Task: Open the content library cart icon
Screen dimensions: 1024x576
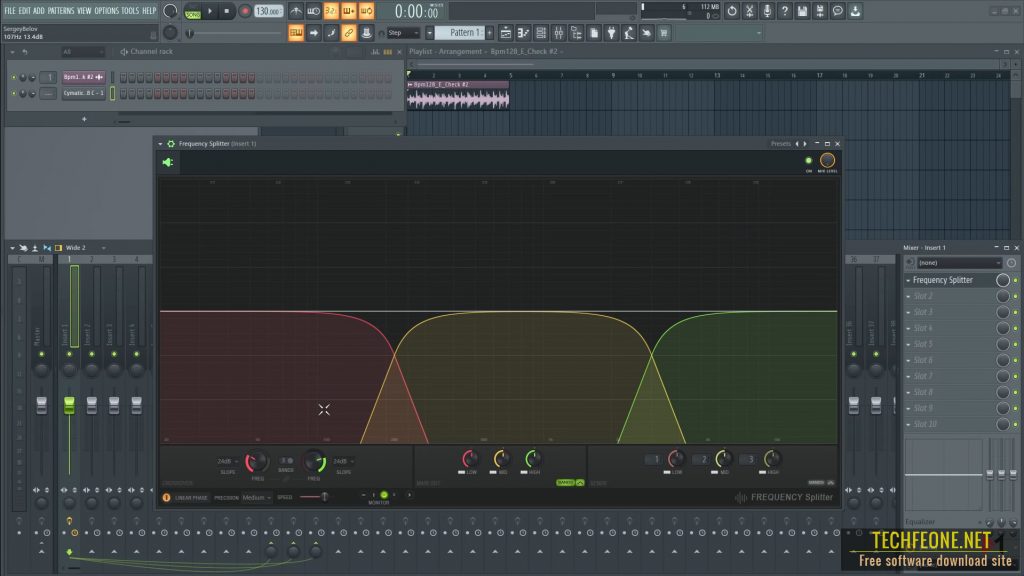Action: click(x=664, y=33)
